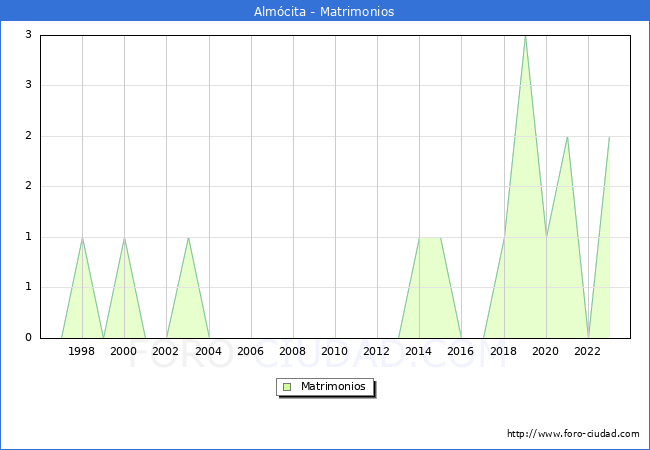Click the data peak at year 2000
Screen dimensions: 650x450
(x=124, y=238)
